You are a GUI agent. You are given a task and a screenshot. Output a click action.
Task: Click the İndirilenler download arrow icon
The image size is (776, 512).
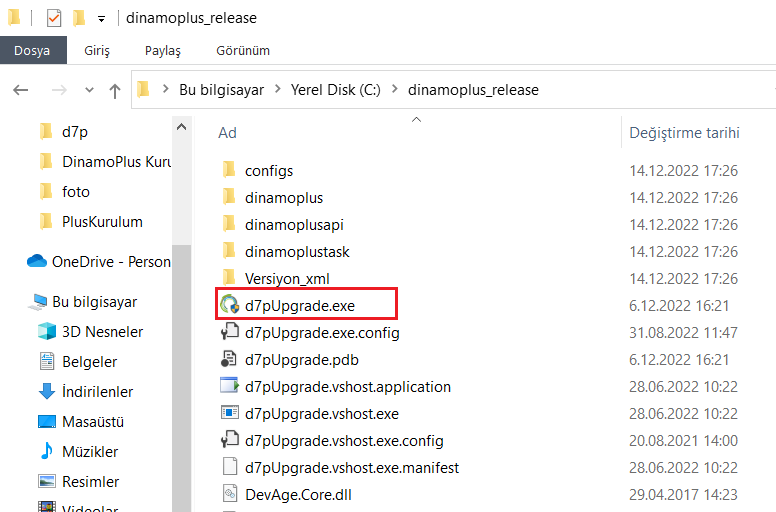47,391
